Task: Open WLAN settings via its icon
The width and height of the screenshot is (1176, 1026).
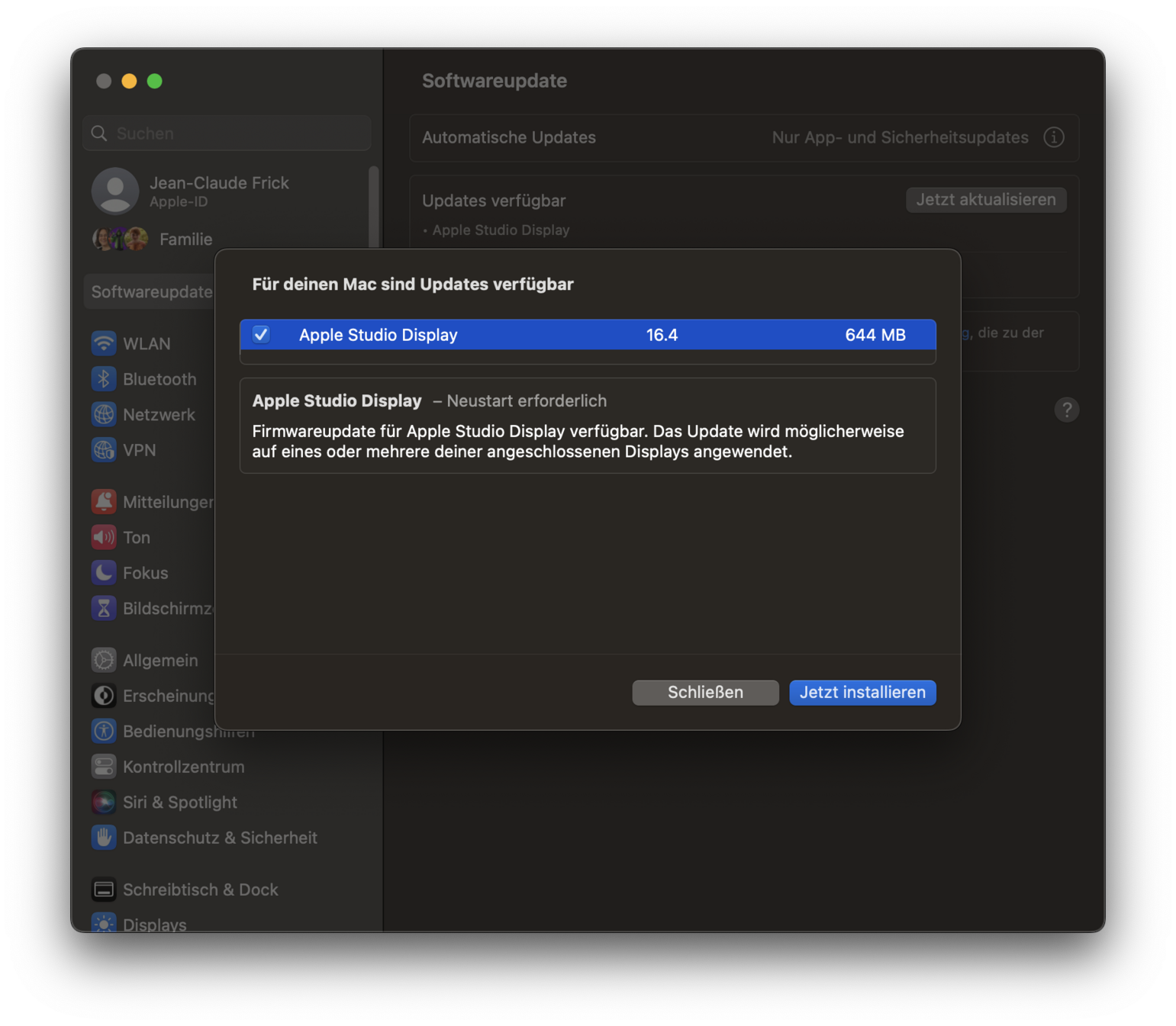Action: click(104, 344)
